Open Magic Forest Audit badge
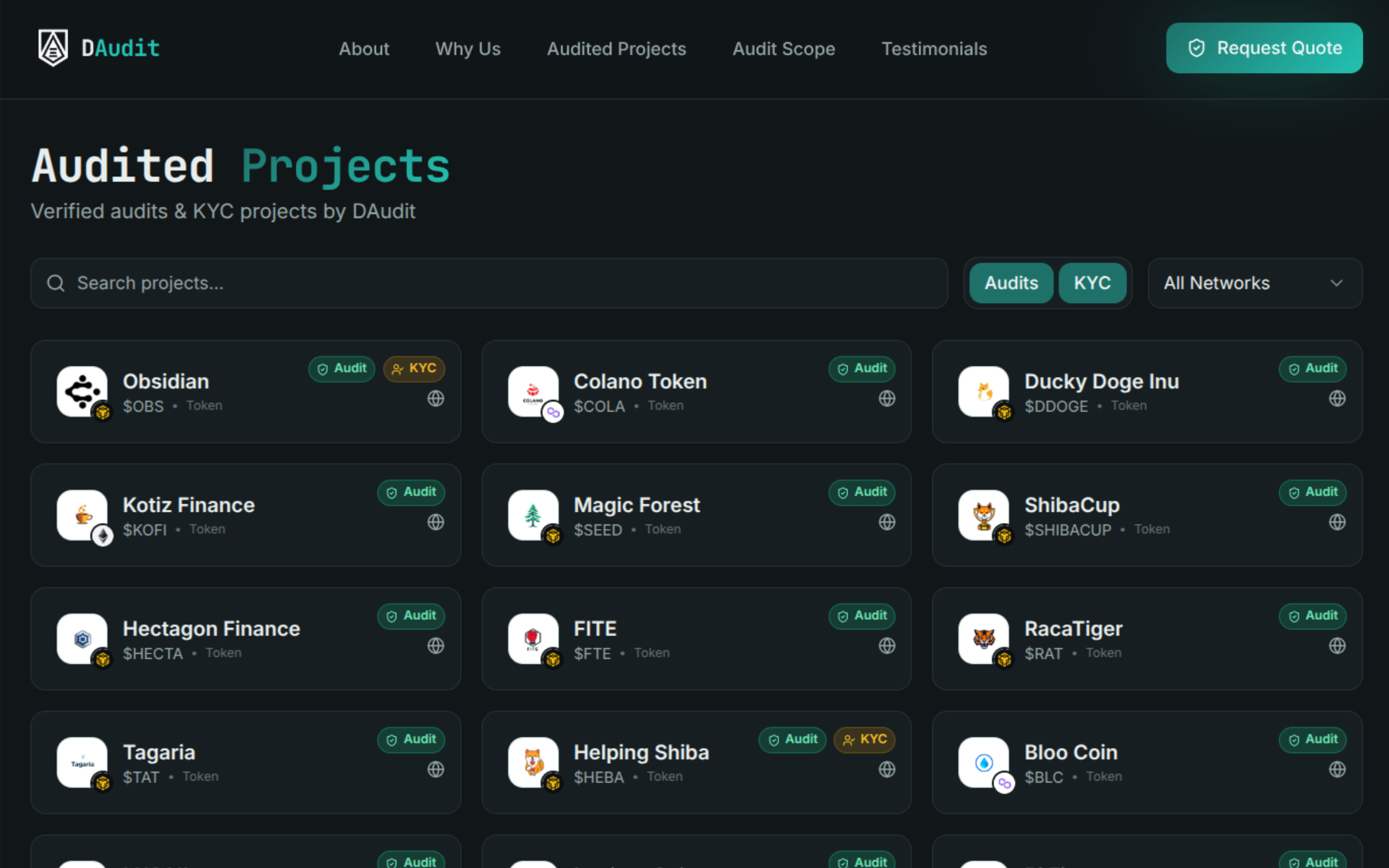The width and height of the screenshot is (1389, 868). pyautogui.click(x=862, y=493)
